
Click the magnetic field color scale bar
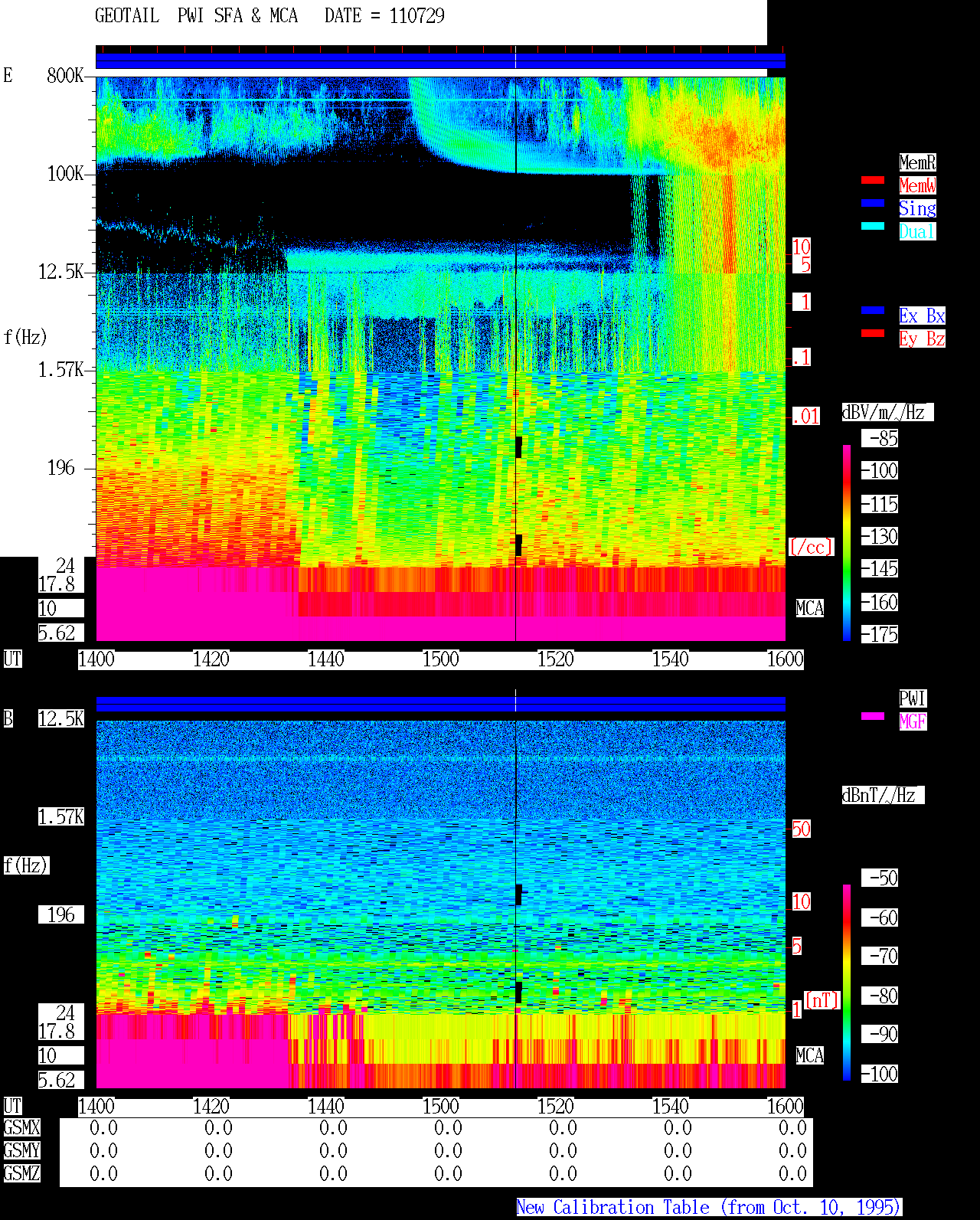pos(847,983)
